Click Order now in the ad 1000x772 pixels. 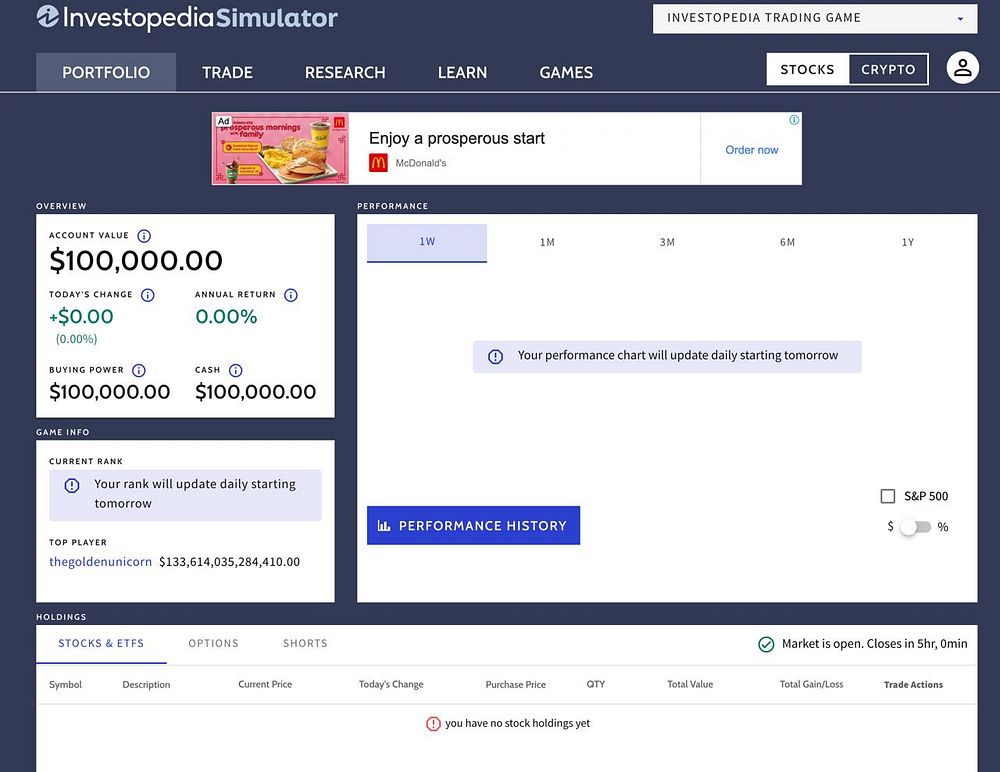click(751, 150)
